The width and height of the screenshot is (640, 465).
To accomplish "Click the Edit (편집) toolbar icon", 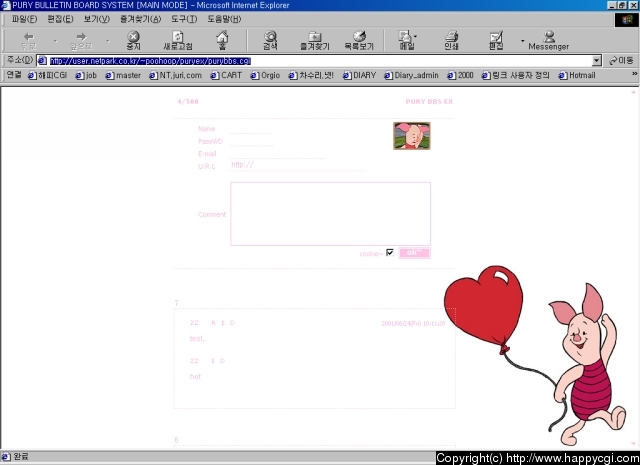I will pyautogui.click(x=496, y=40).
